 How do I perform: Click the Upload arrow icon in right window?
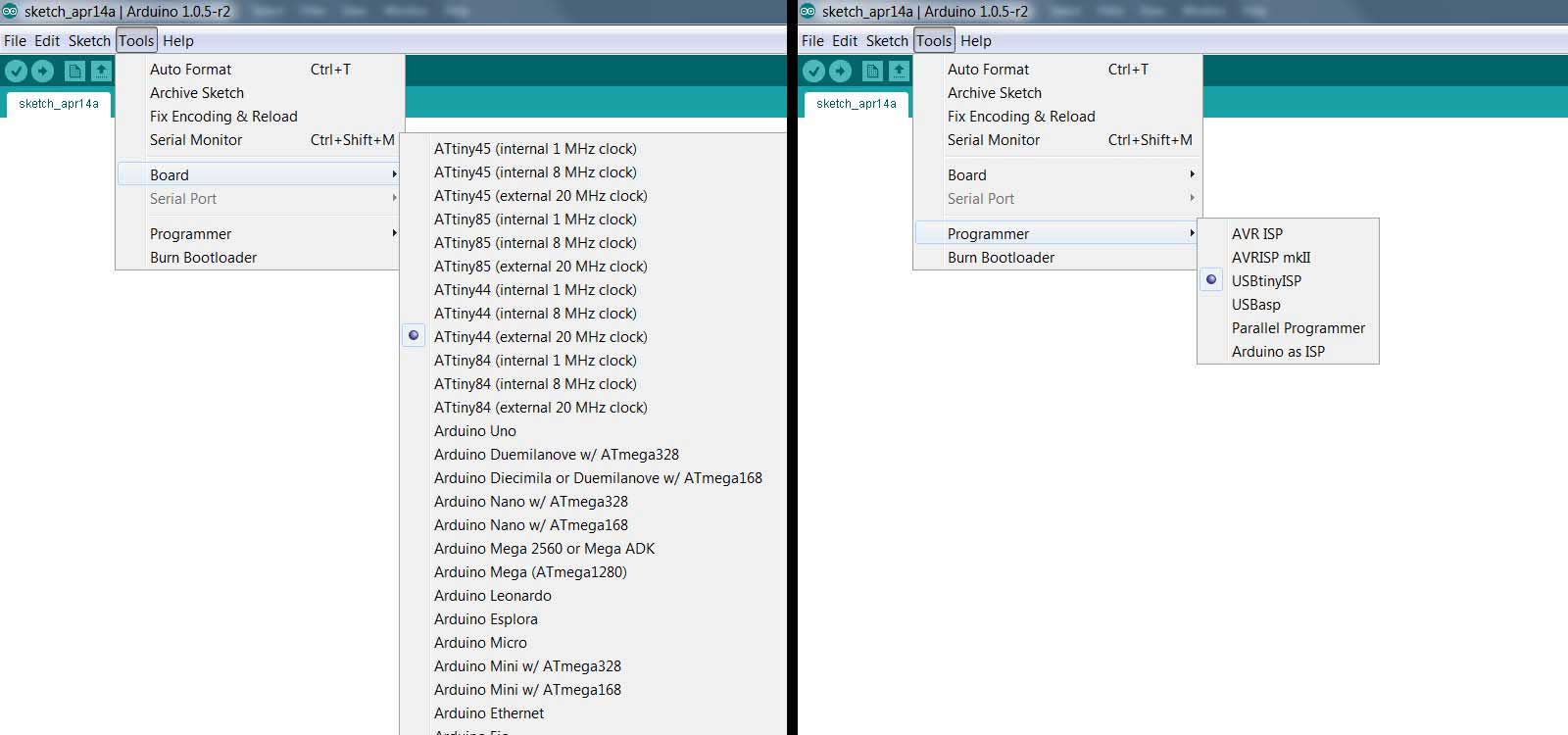[840, 71]
